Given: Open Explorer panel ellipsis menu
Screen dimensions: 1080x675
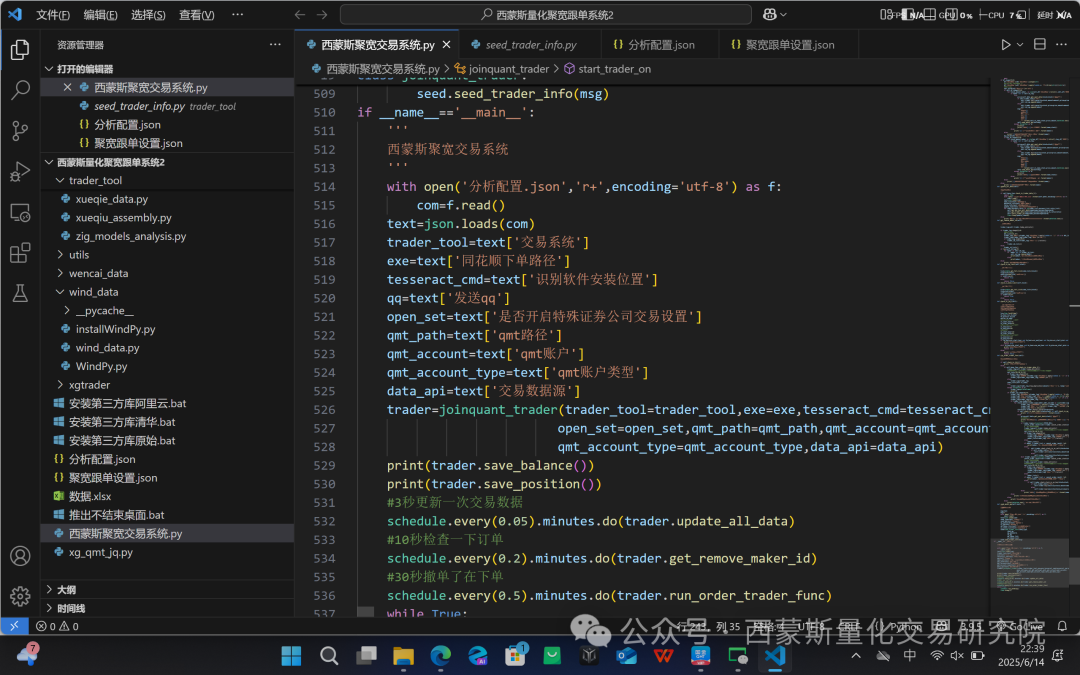Looking at the screenshot, I should point(276,45).
